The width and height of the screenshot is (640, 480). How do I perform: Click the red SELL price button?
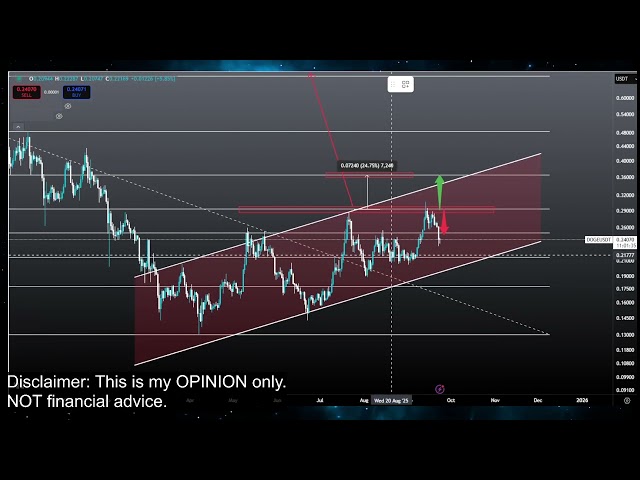coord(26,91)
